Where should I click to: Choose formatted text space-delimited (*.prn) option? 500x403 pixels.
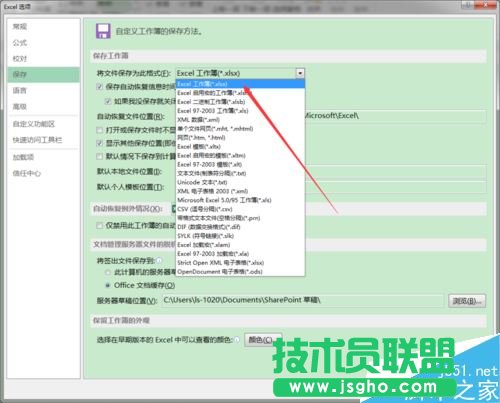click(240, 218)
